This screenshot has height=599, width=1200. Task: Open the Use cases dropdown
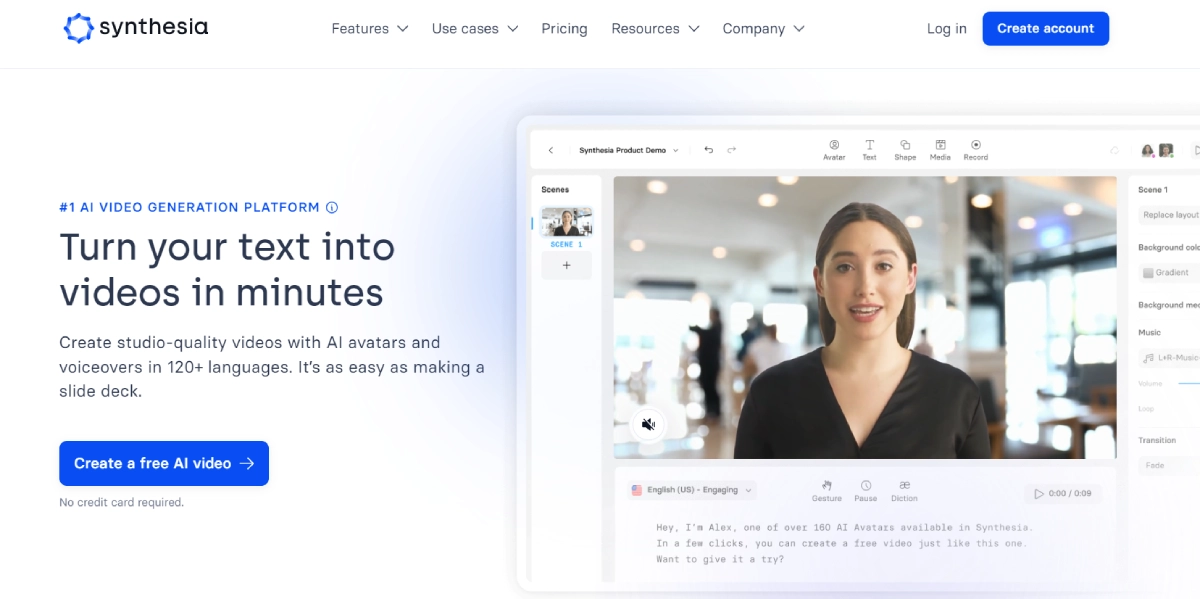click(474, 29)
